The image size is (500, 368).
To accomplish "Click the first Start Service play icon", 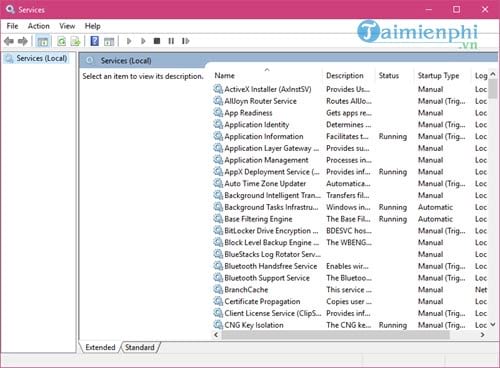I will point(129,41).
